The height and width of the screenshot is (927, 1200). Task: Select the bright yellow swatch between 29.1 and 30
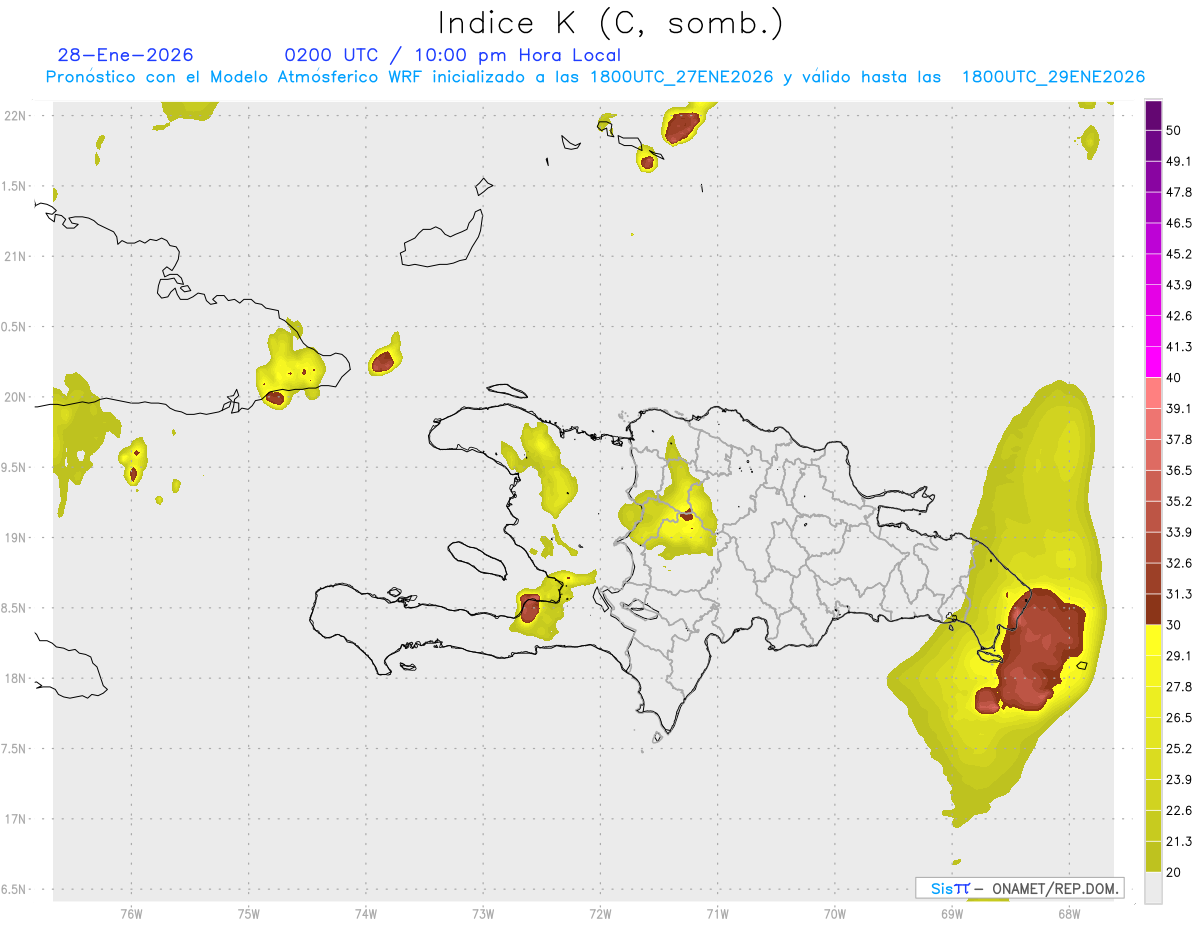pos(1154,640)
